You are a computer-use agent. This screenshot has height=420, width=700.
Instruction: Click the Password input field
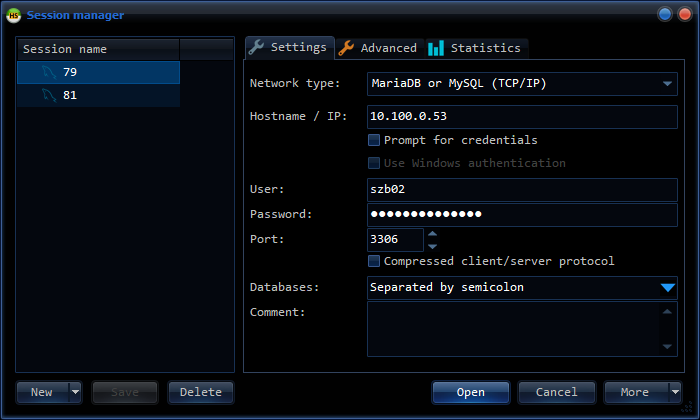click(522, 215)
